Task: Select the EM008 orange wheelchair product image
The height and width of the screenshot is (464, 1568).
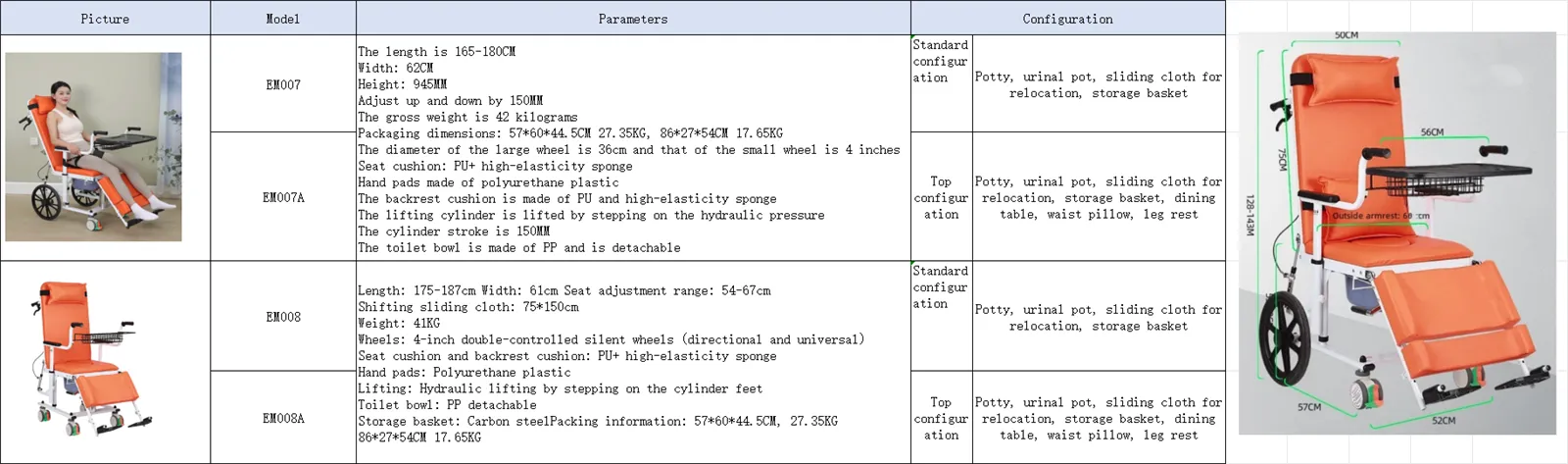Action: (x=93, y=361)
